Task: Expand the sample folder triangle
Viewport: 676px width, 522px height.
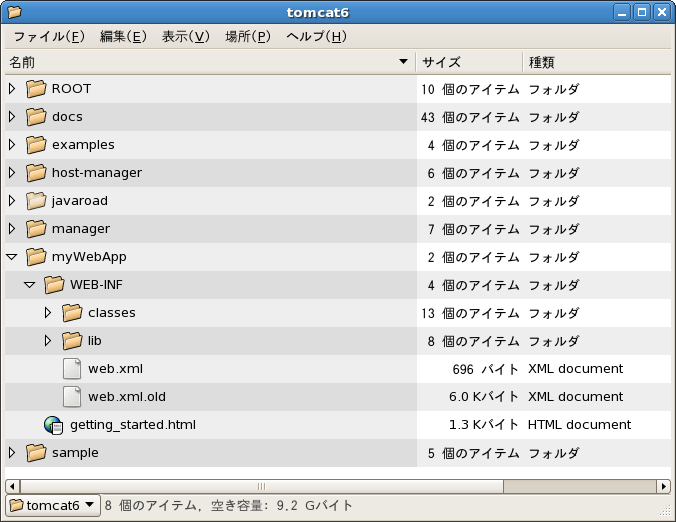Action: (x=12, y=453)
